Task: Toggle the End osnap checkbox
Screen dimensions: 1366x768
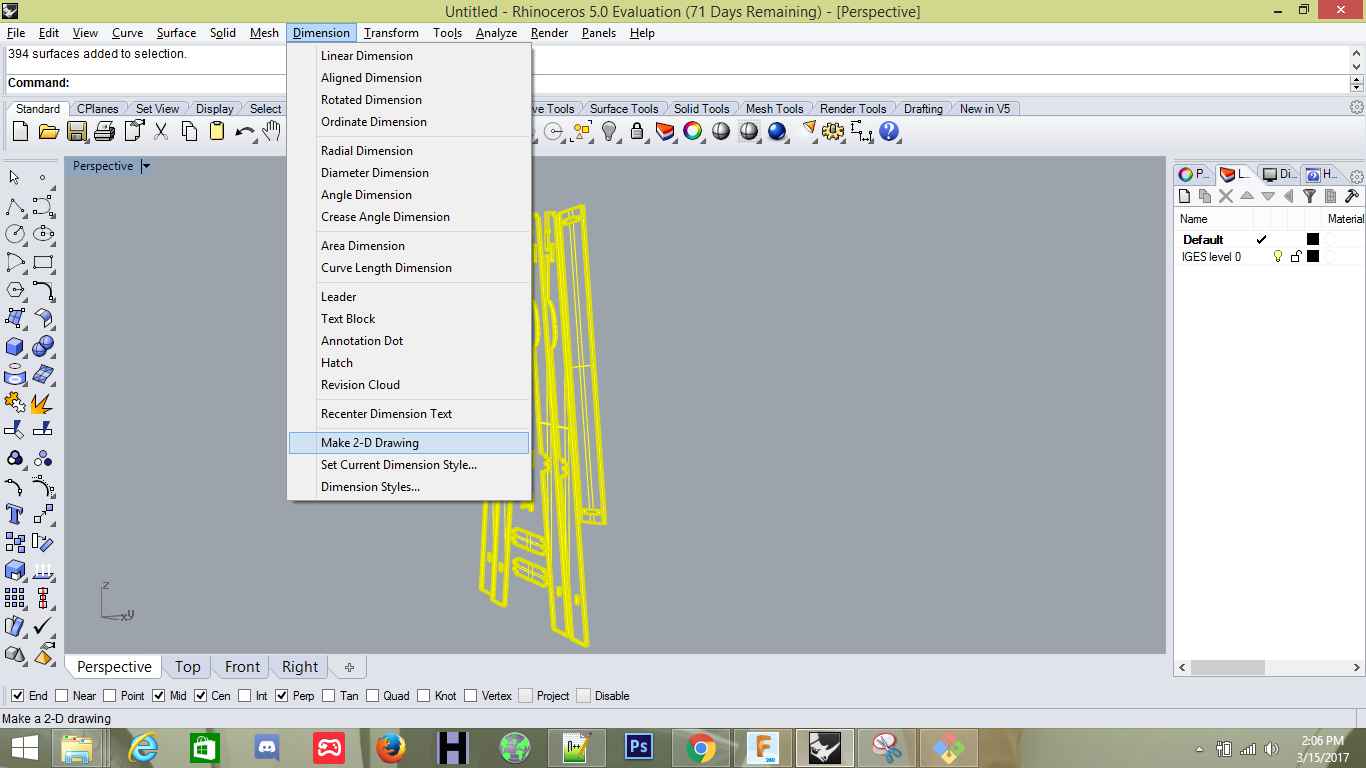Action: [17, 696]
